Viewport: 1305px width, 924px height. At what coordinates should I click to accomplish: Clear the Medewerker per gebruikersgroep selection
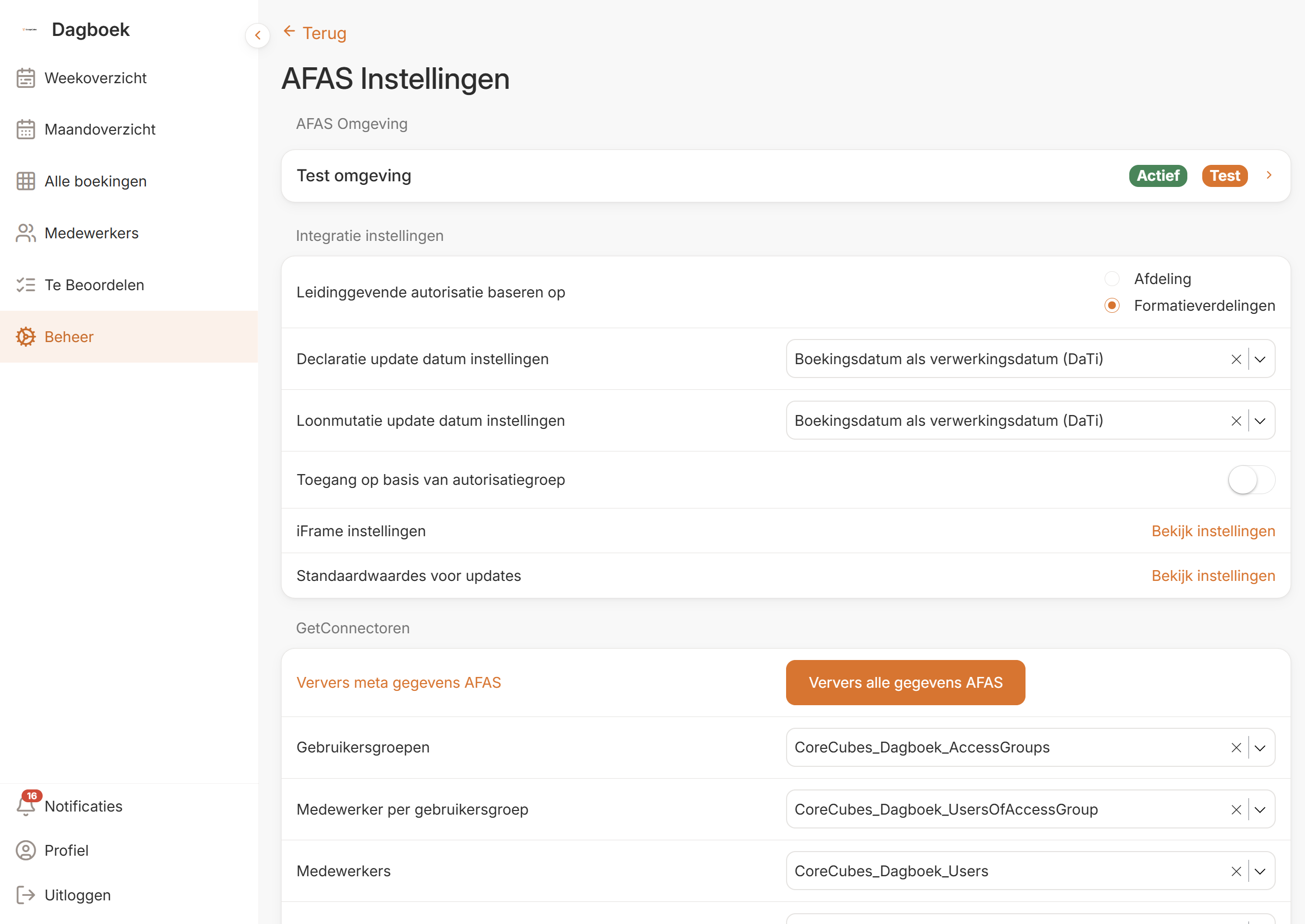[x=1236, y=809]
